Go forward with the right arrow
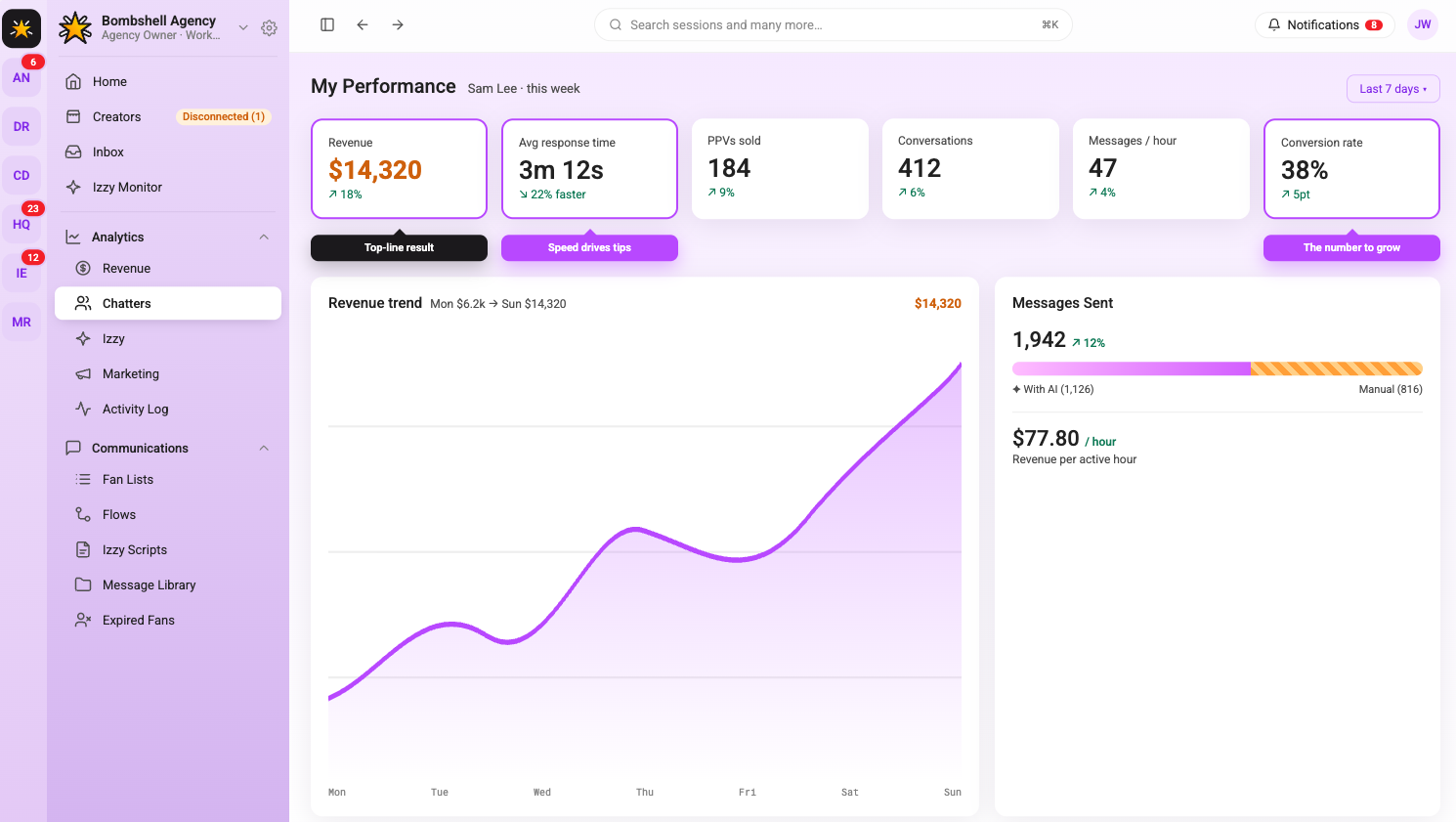1456x822 pixels. tap(398, 24)
